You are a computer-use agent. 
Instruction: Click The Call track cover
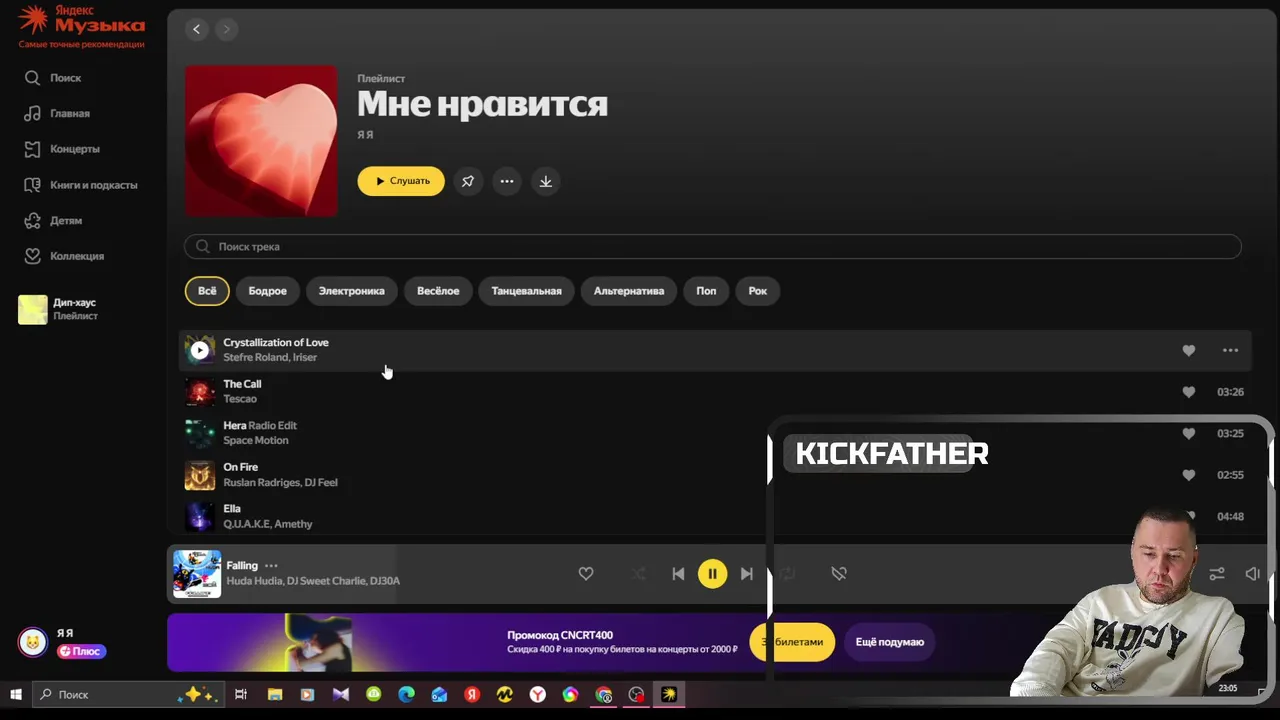point(200,392)
